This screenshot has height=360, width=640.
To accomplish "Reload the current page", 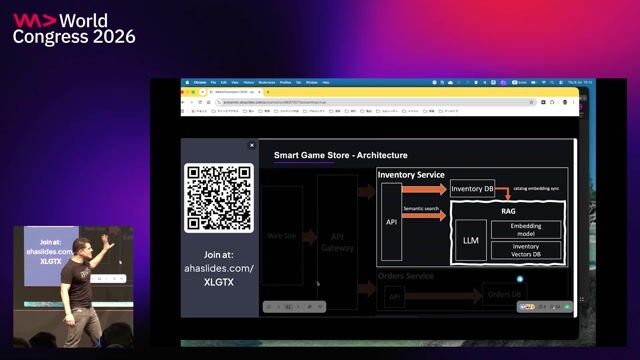I will 200,102.
